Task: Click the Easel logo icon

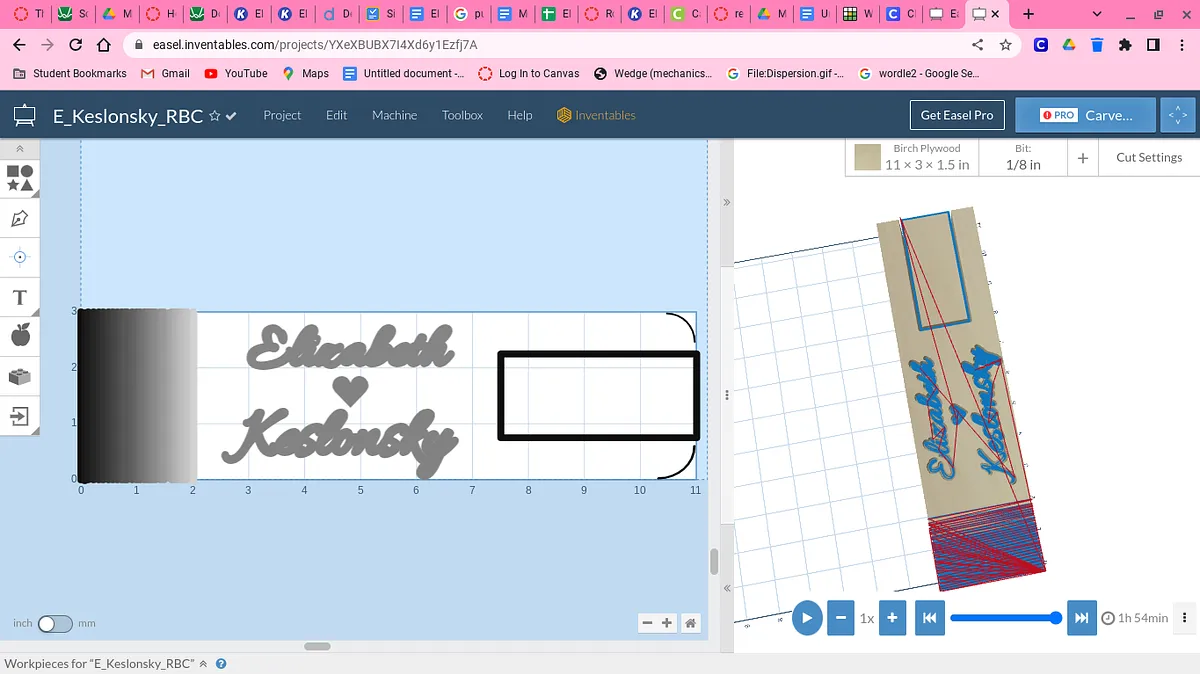Action: point(25,116)
